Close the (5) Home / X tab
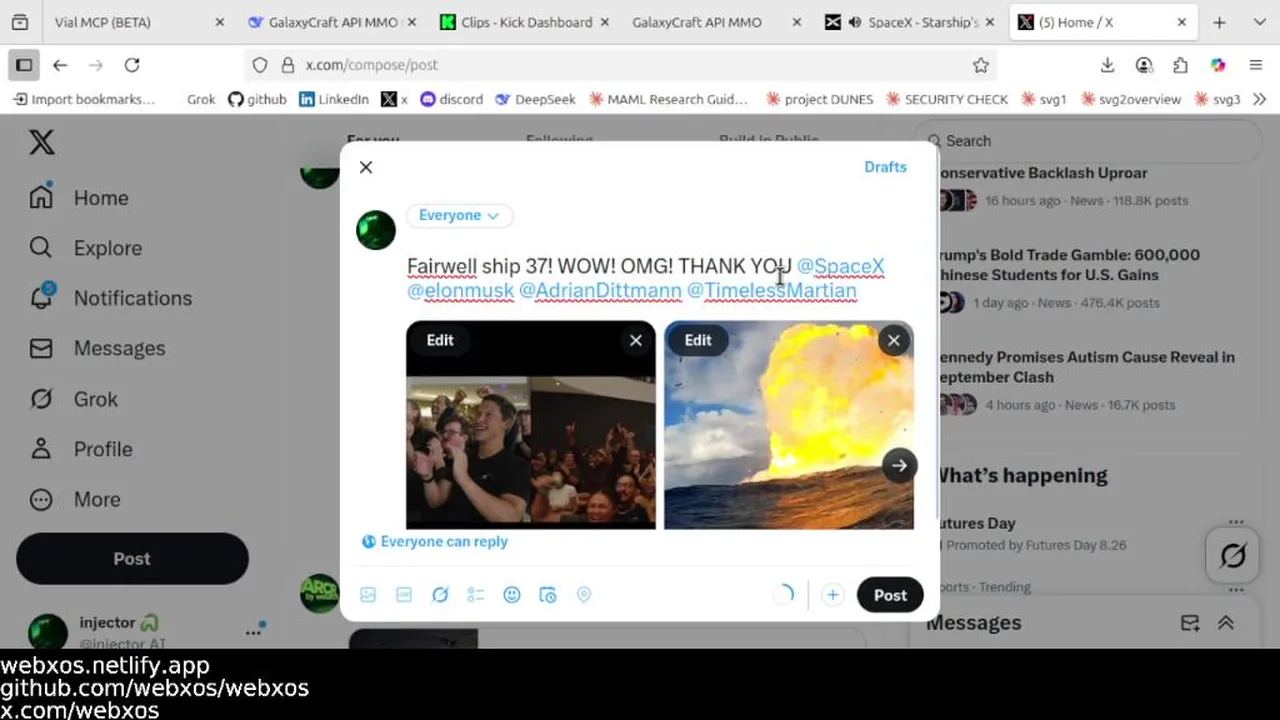The image size is (1280, 720). [1181, 22]
